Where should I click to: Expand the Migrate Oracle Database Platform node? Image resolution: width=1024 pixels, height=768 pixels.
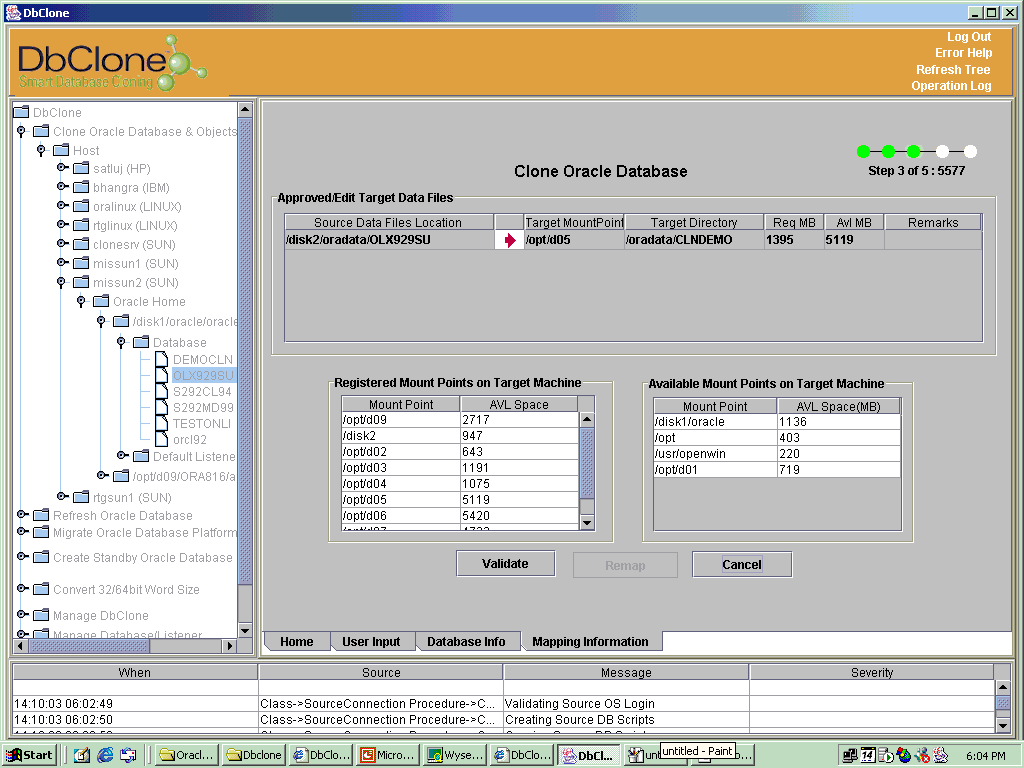tap(22, 532)
